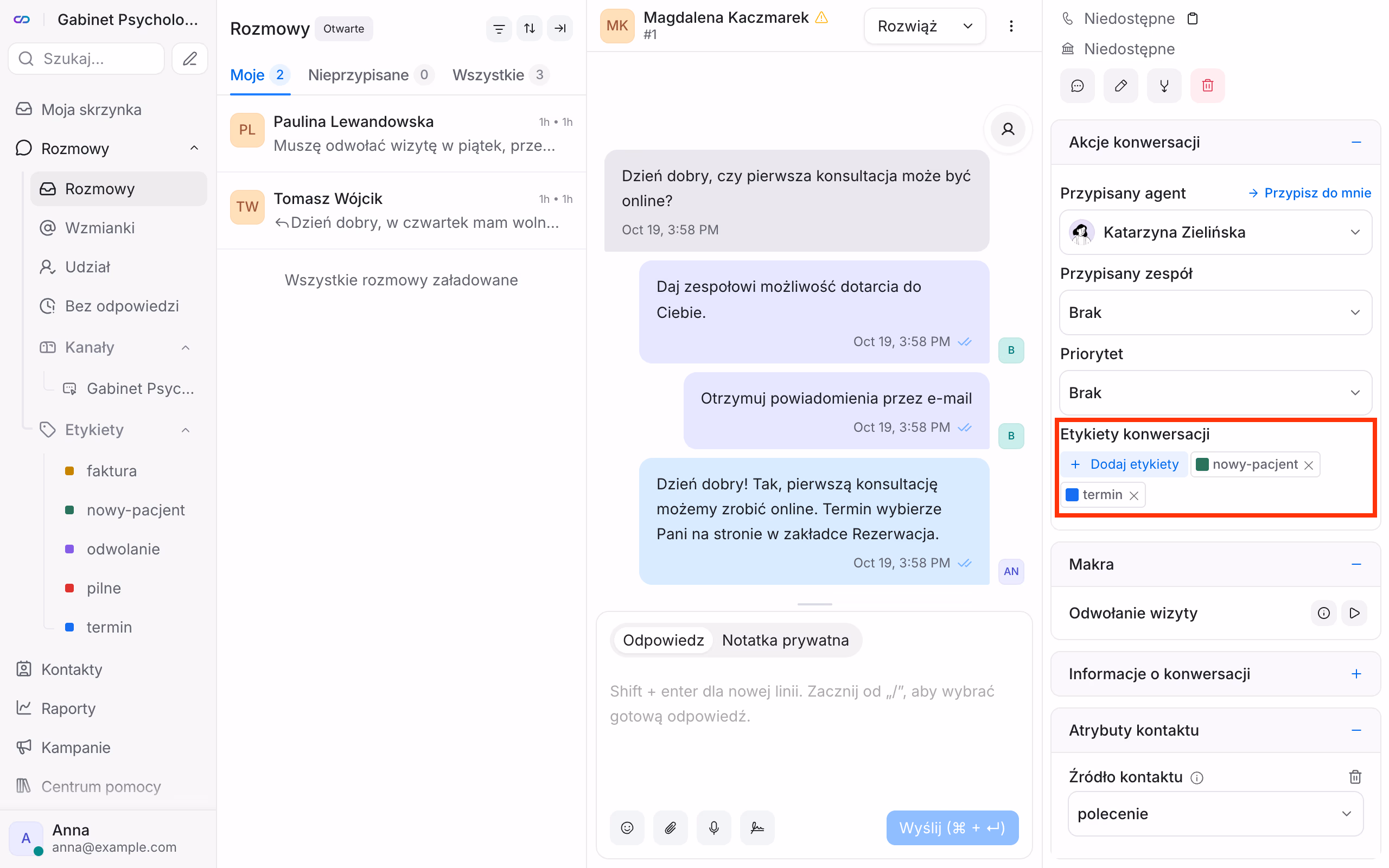Expand the Informacje o konwersacji section
The width and height of the screenshot is (1389, 868).
[x=1356, y=673]
